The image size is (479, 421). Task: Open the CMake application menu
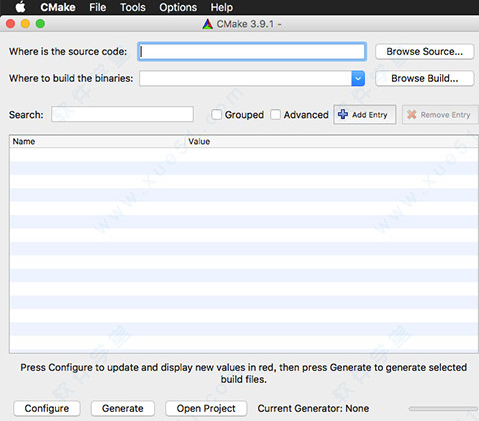(x=58, y=7)
